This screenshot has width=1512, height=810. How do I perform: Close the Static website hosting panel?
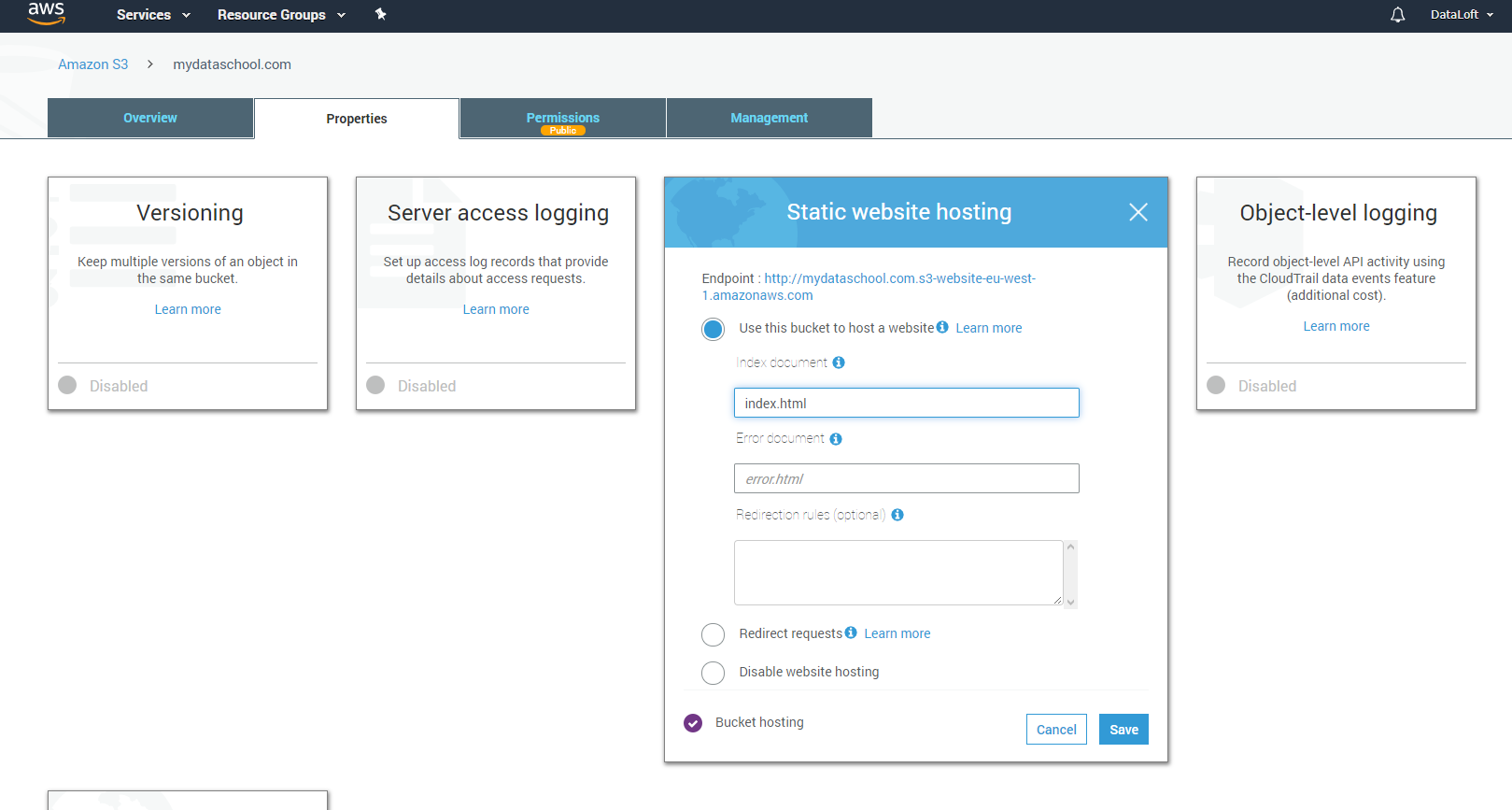pyautogui.click(x=1138, y=212)
